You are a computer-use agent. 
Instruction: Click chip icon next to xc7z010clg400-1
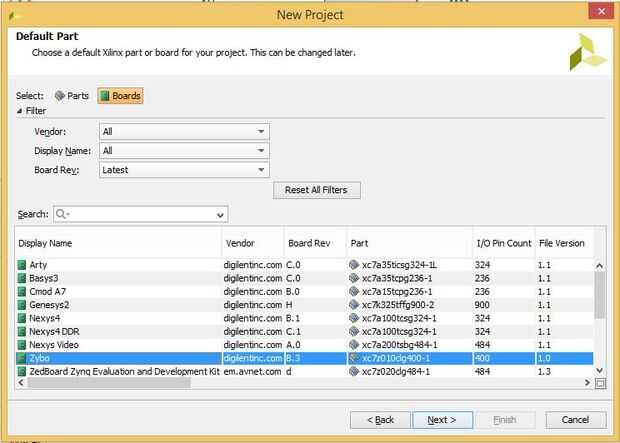[x=354, y=358]
